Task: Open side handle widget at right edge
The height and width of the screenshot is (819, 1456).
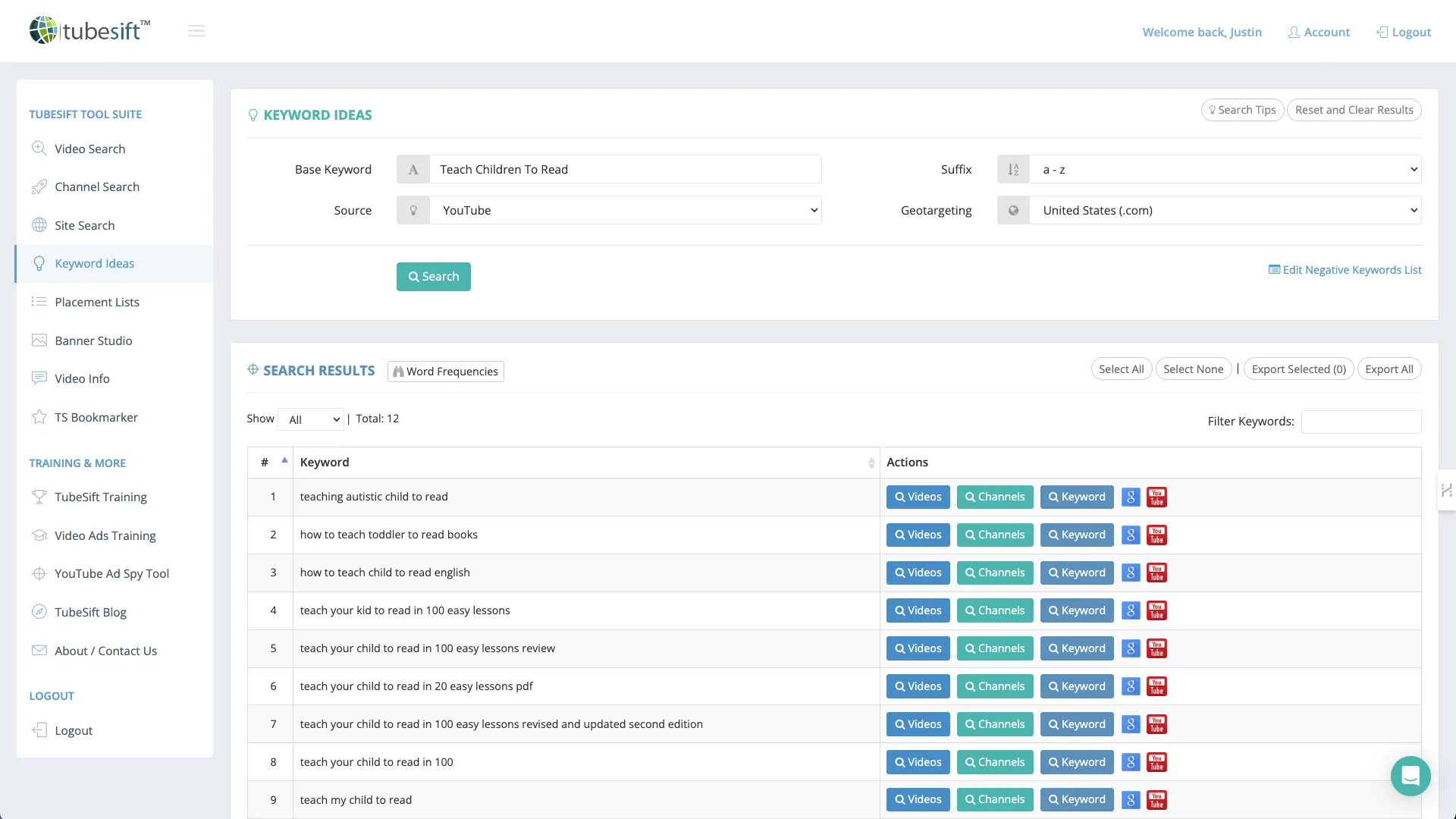Action: 1446,491
